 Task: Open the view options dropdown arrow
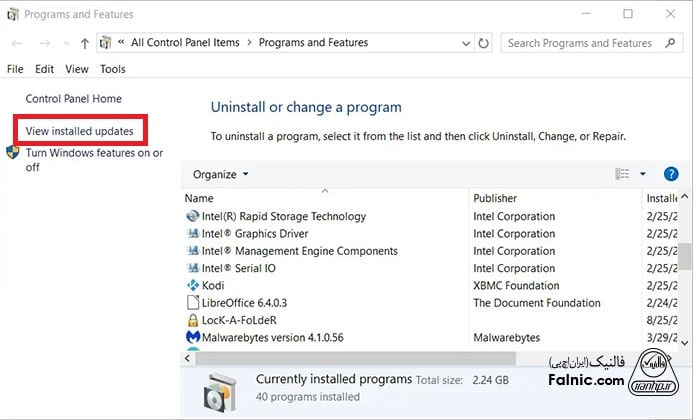(643, 174)
